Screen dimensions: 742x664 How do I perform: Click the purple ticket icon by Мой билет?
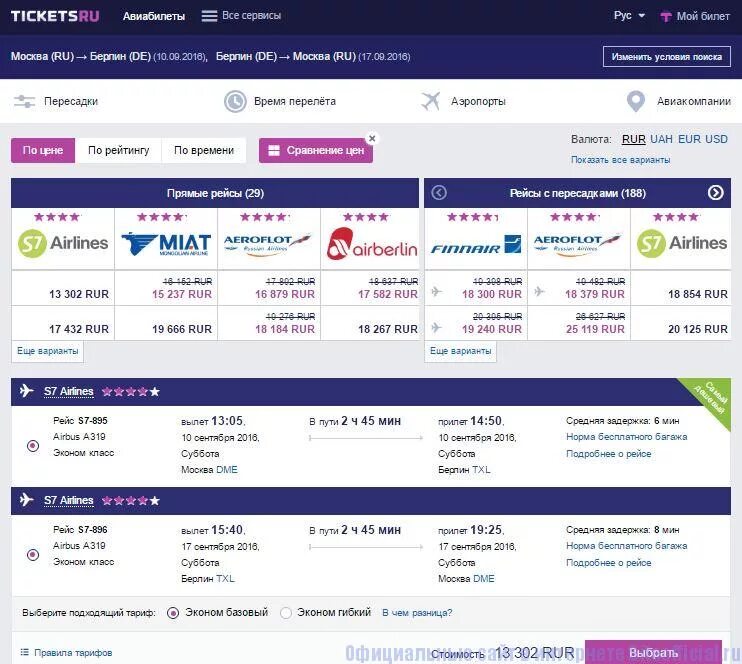point(666,17)
